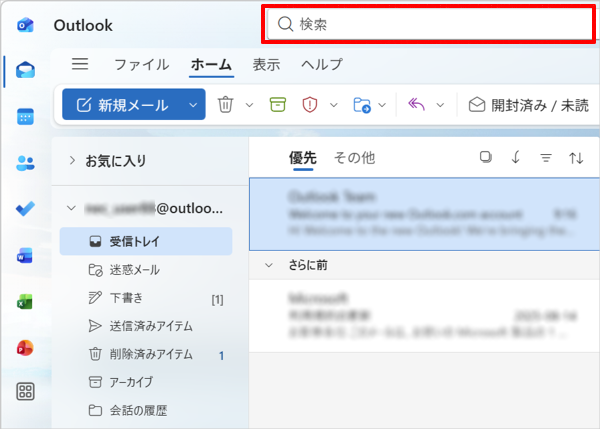The image size is (600, 429).
Task: Click the Outlook title text
Action: click(83, 26)
